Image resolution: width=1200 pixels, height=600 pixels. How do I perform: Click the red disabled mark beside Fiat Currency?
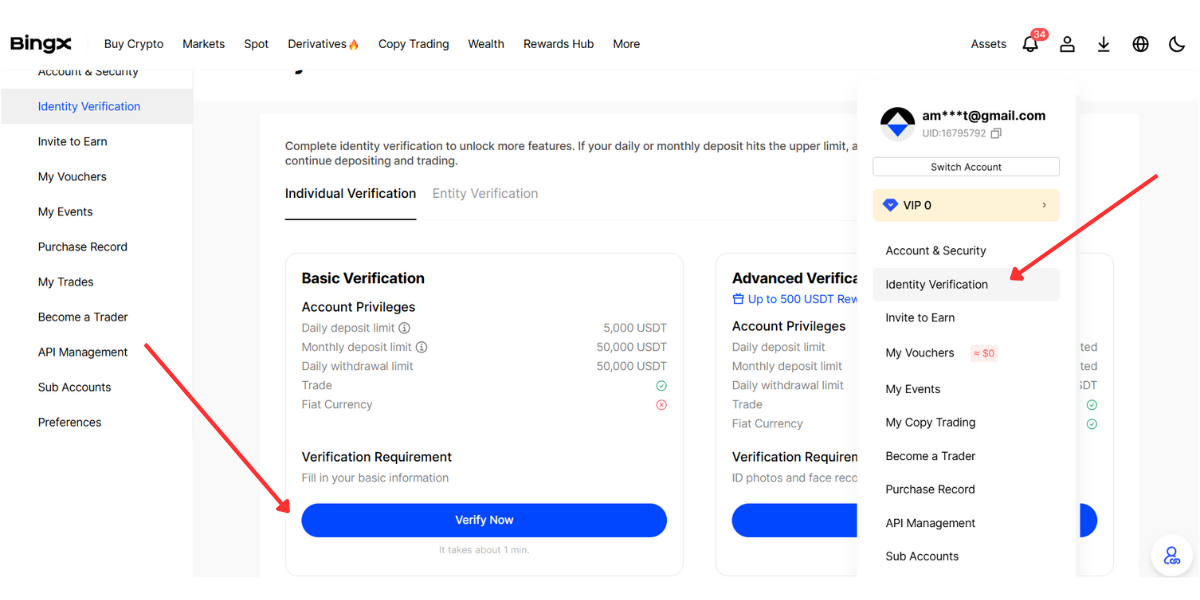[x=661, y=404]
